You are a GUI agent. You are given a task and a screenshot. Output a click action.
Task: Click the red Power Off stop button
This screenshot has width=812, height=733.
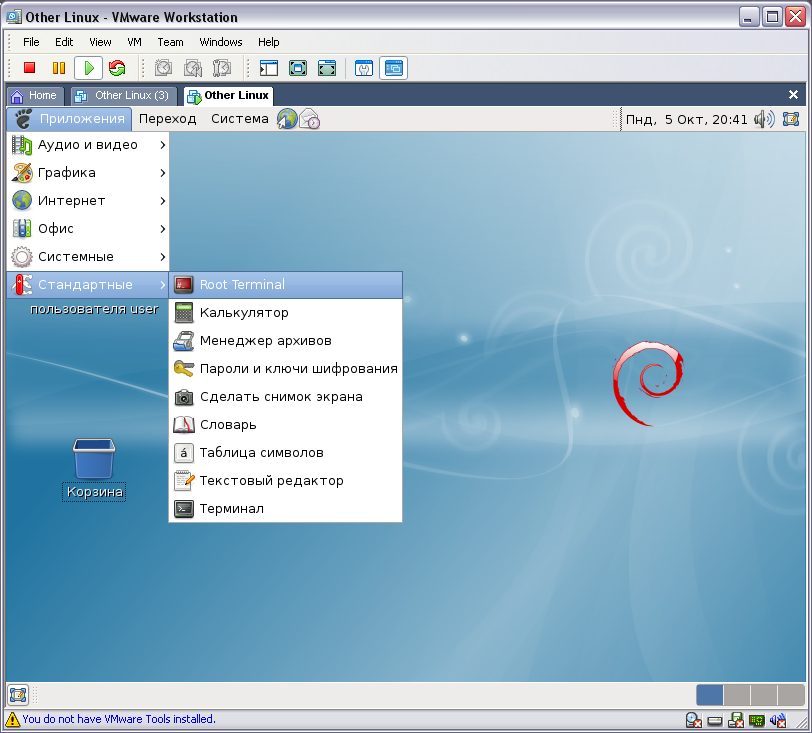click(x=30, y=68)
